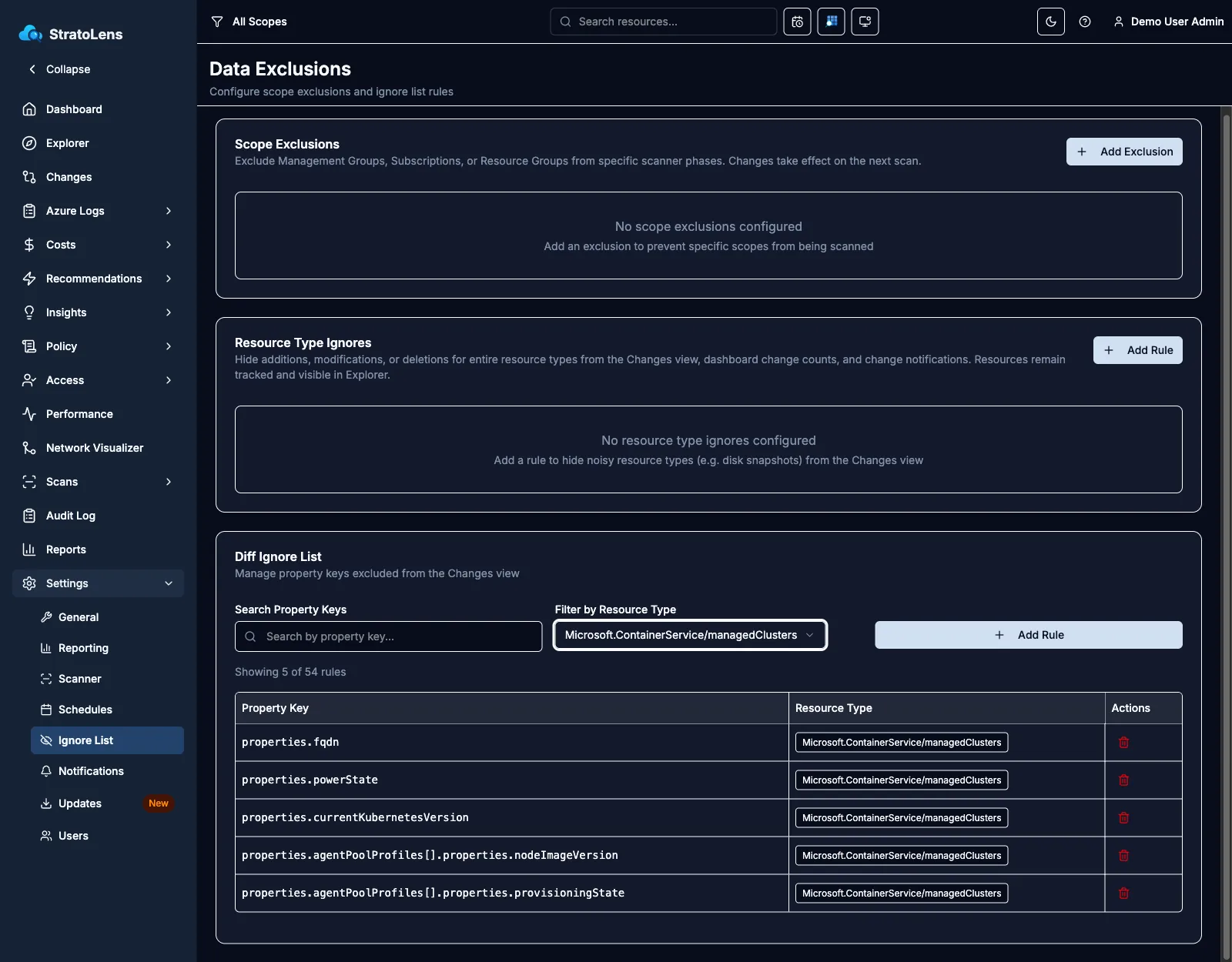Click the All Scopes filter label

(259, 22)
